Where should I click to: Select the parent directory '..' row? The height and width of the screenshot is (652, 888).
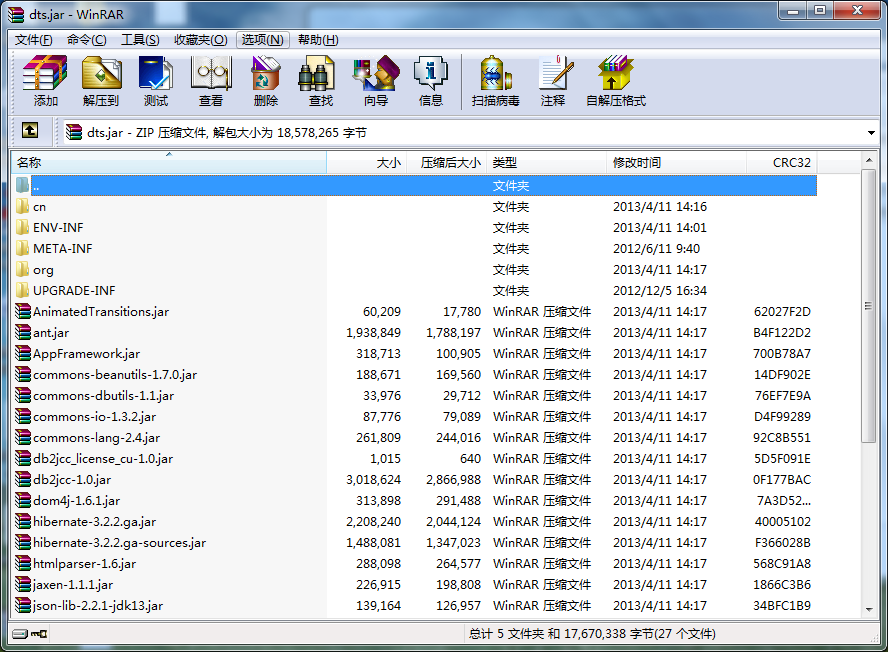click(x=415, y=185)
